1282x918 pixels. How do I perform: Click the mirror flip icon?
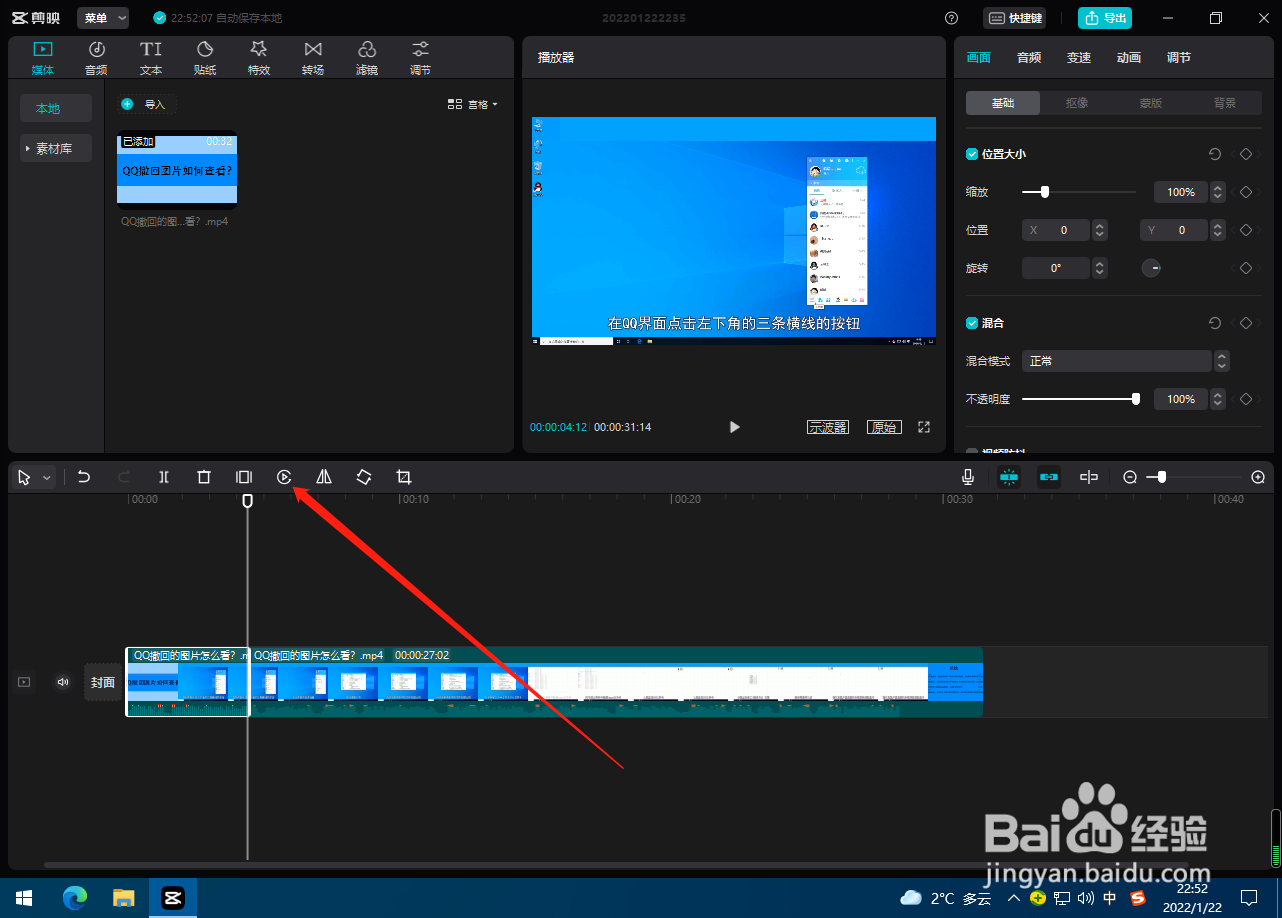click(x=324, y=477)
